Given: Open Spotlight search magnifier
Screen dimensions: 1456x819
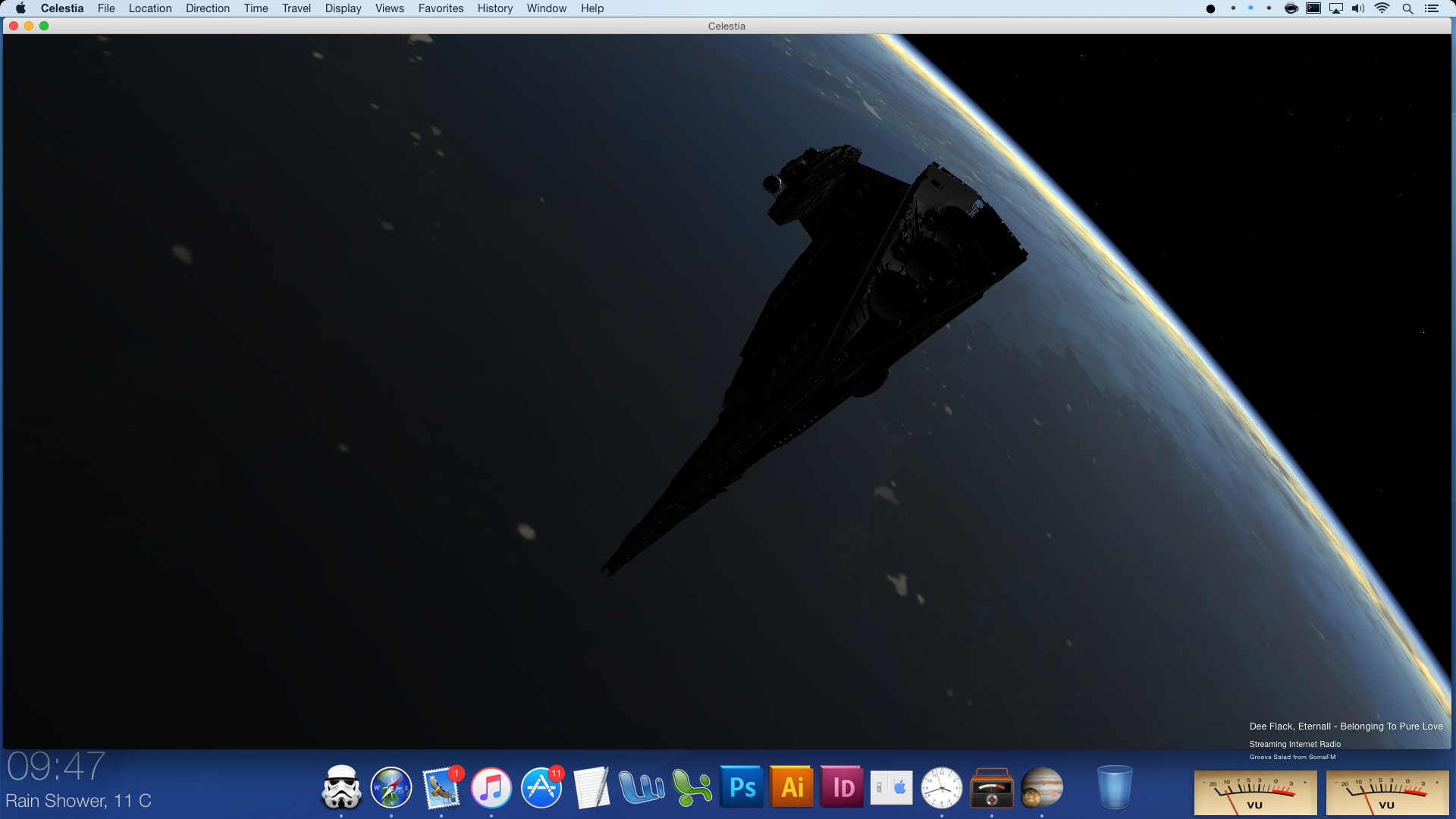Looking at the screenshot, I should [1407, 8].
